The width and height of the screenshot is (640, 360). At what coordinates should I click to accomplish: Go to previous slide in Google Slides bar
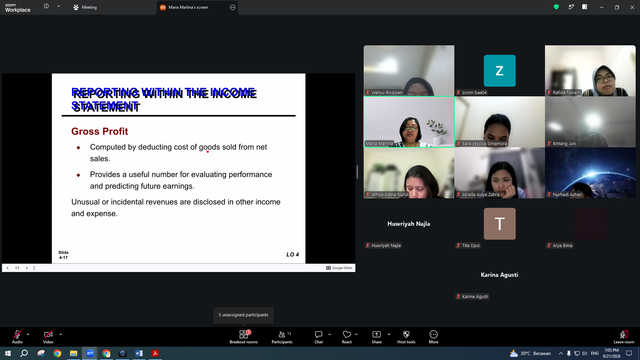tap(7, 268)
